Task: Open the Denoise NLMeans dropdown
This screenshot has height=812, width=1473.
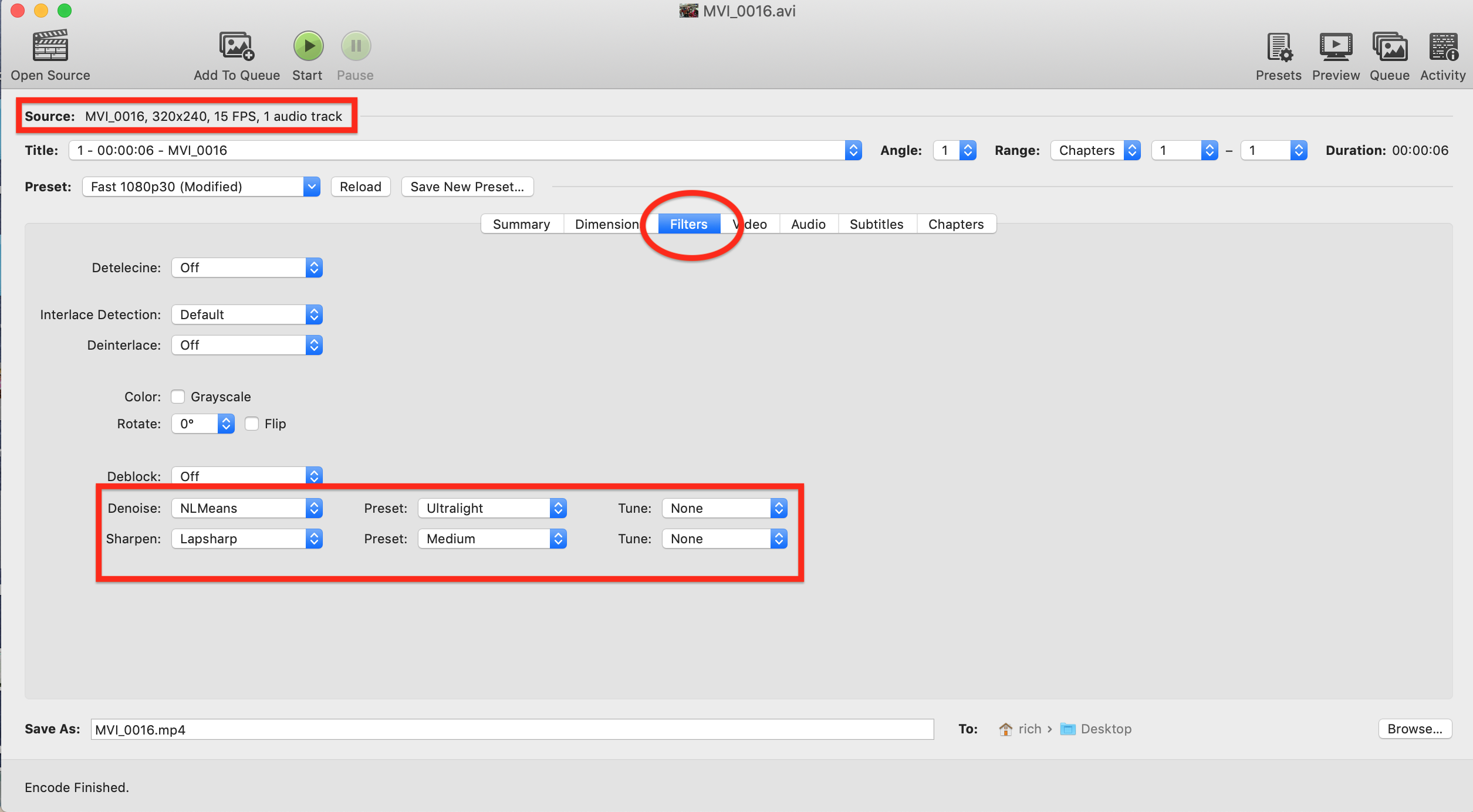Action: 247,509
